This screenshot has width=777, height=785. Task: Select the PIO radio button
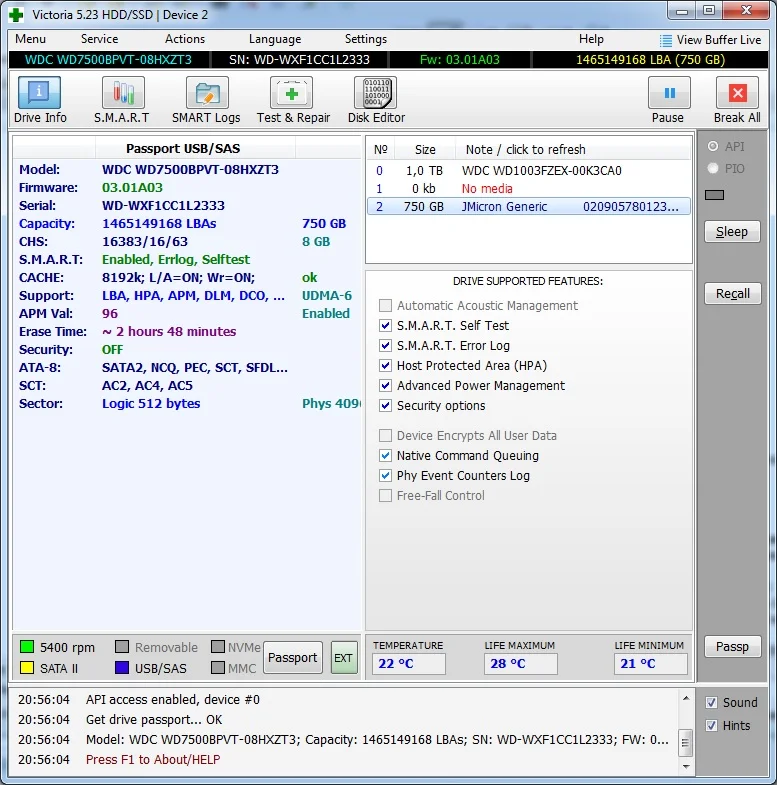click(x=713, y=168)
